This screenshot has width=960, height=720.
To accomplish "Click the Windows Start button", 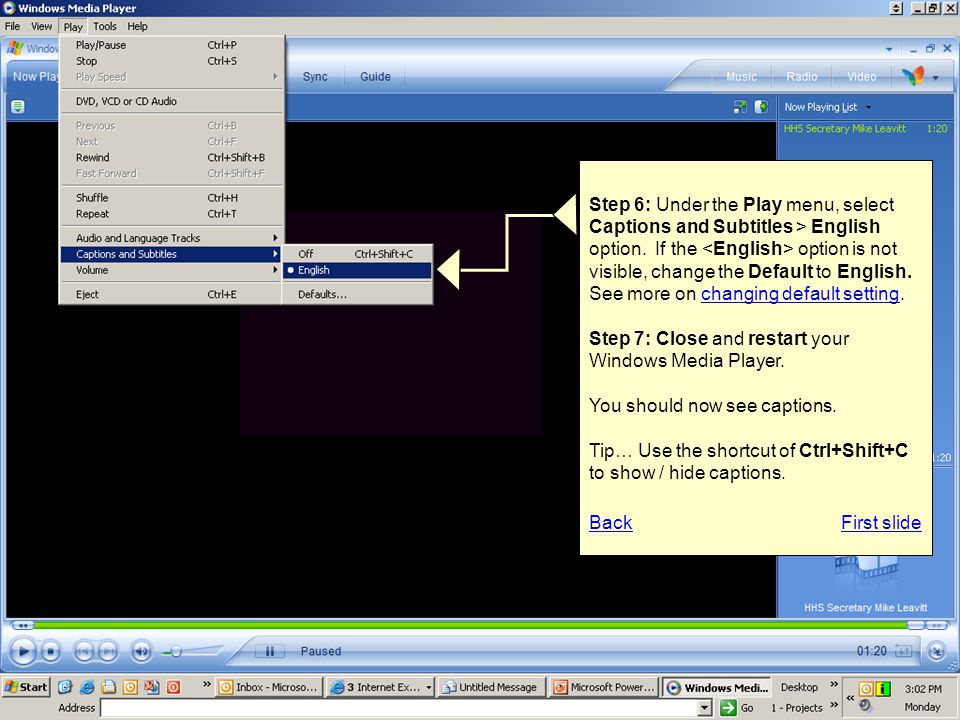I will pyautogui.click(x=26, y=687).
